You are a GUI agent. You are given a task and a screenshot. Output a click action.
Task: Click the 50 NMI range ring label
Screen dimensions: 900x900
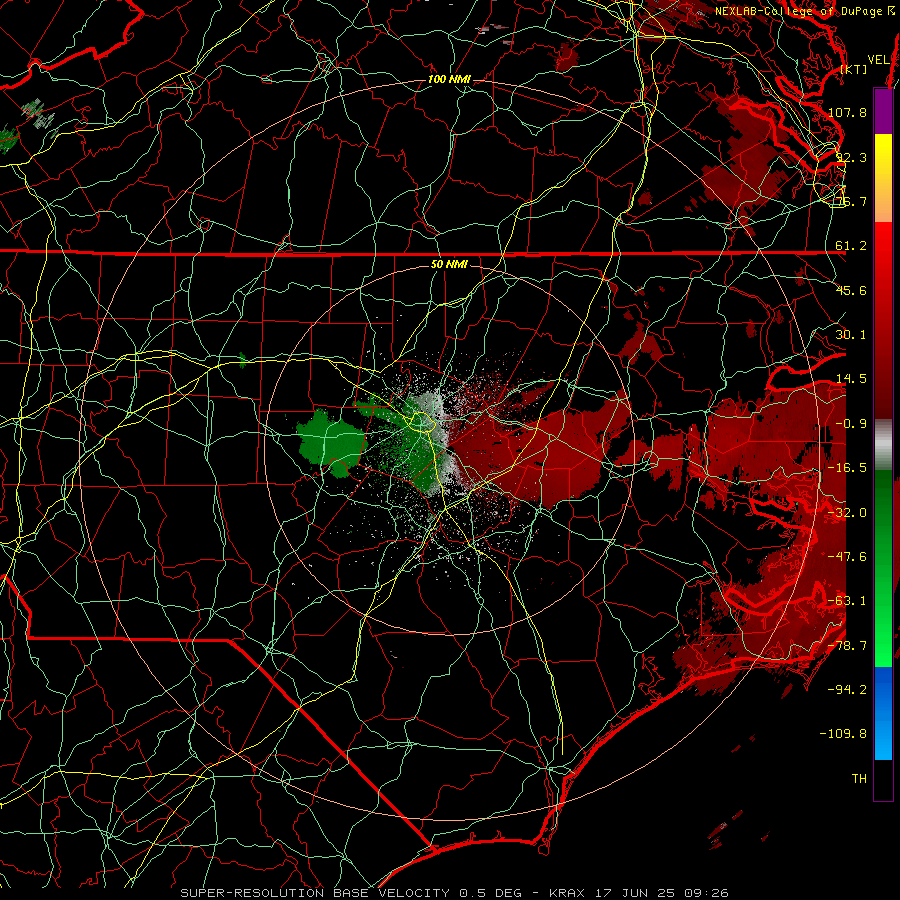click(x=449, y=265)
